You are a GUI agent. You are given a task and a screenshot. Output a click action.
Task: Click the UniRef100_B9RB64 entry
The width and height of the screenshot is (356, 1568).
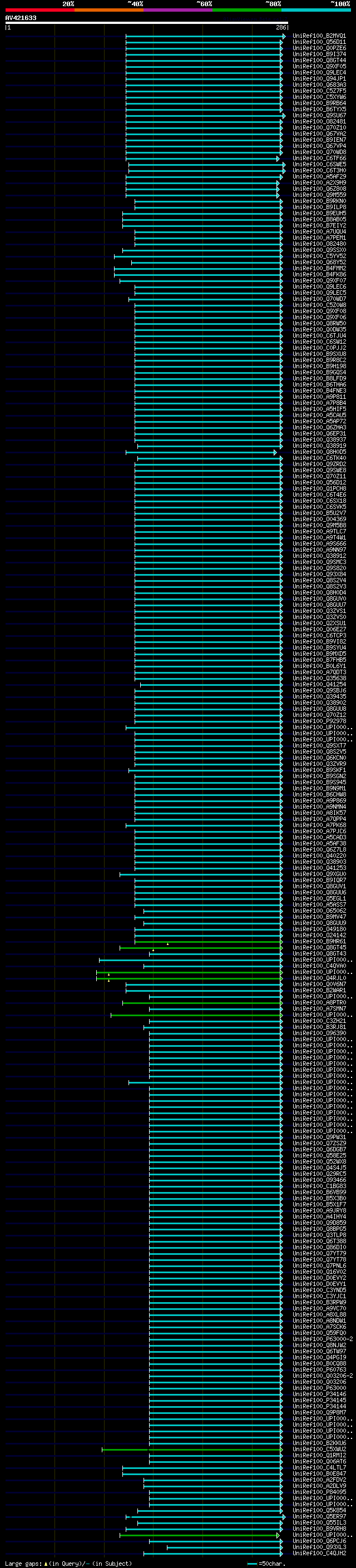[319, 103]
